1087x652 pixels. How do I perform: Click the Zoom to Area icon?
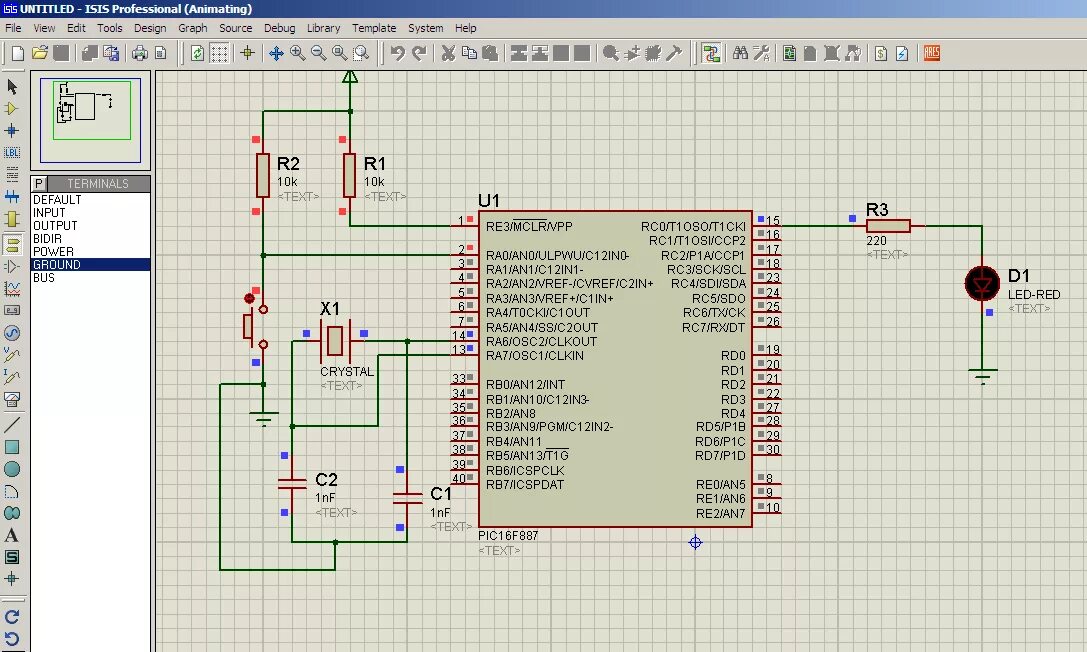[x=360, y=53]
